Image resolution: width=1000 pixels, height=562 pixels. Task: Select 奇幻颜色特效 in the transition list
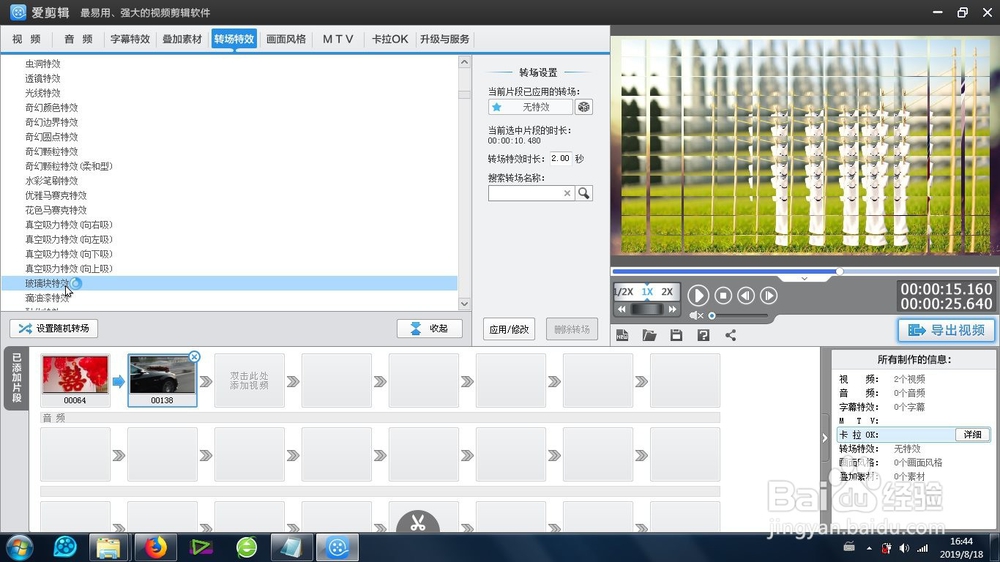pos(52,108)
